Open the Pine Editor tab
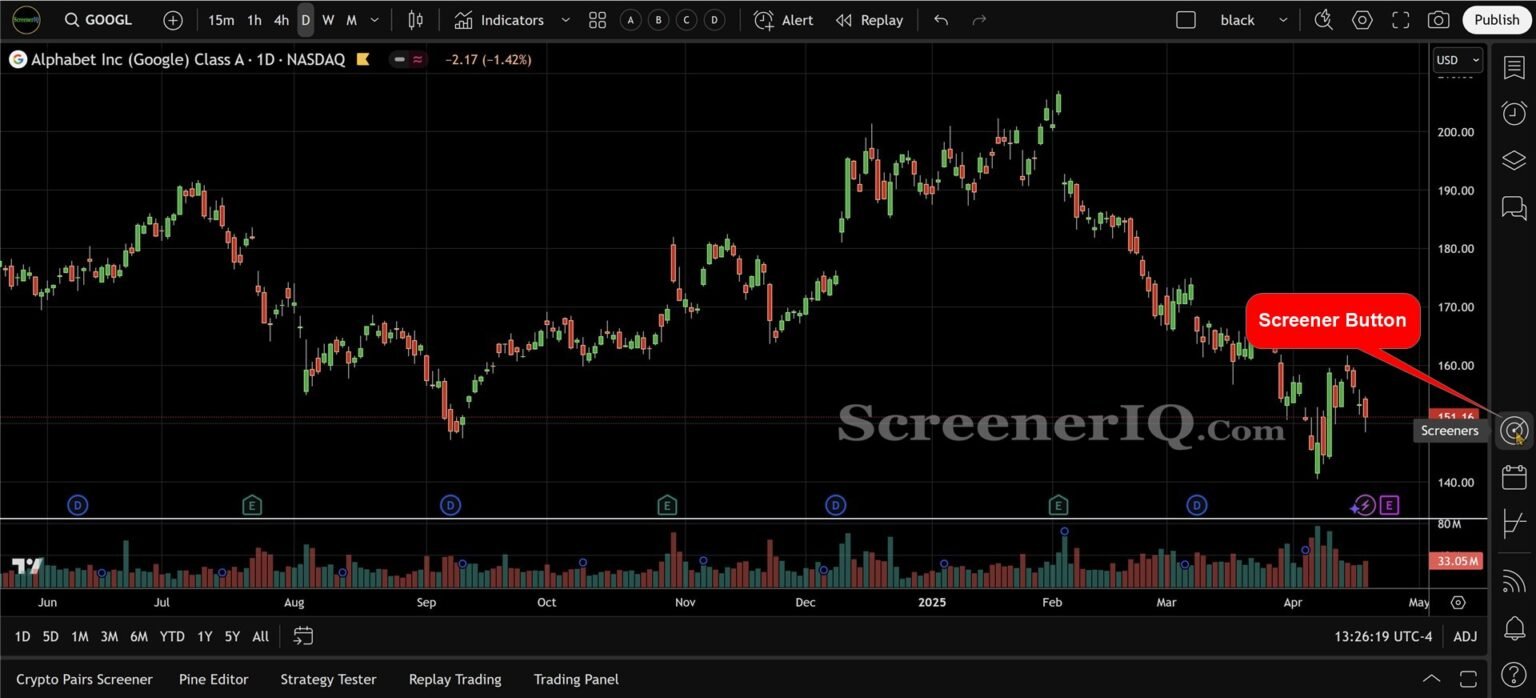The width and height of the screenshot is (1536, 698). click(213, 679)
